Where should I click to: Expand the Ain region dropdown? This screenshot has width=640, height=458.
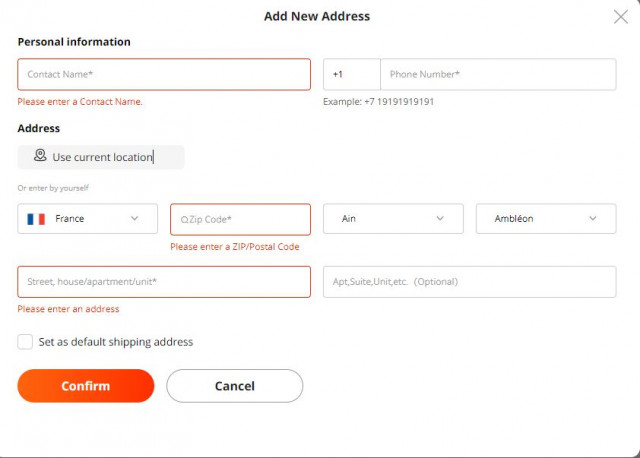tap(393, 219)
